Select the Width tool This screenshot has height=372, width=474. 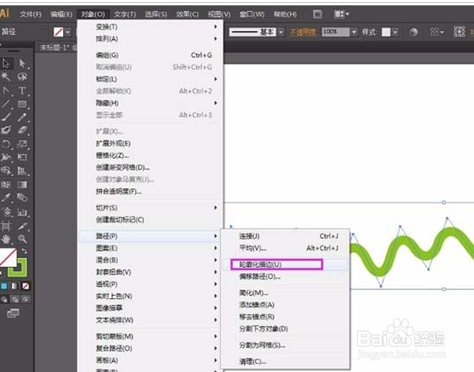click(6, 157)
